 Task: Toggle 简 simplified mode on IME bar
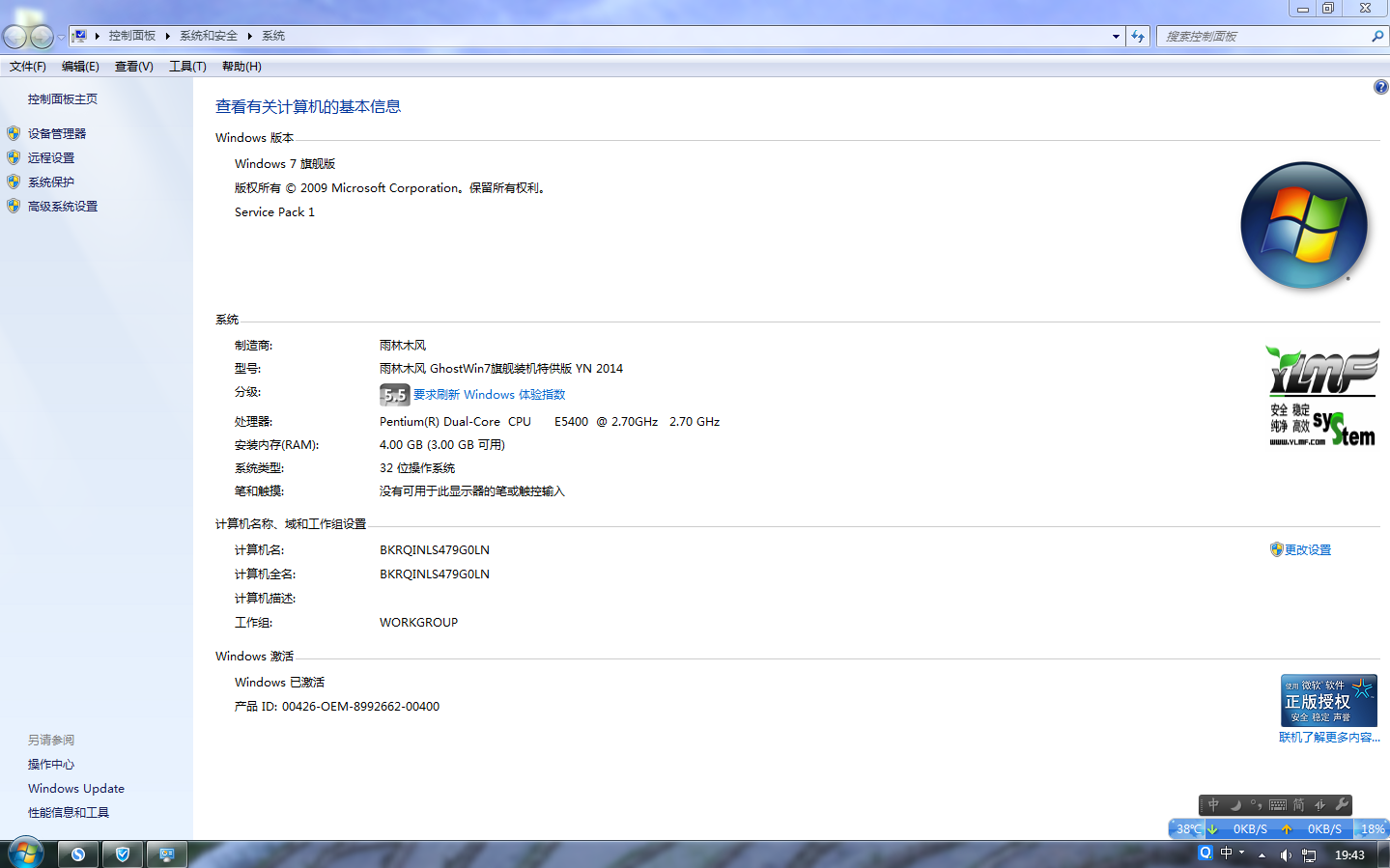(x=1299, y=804)
